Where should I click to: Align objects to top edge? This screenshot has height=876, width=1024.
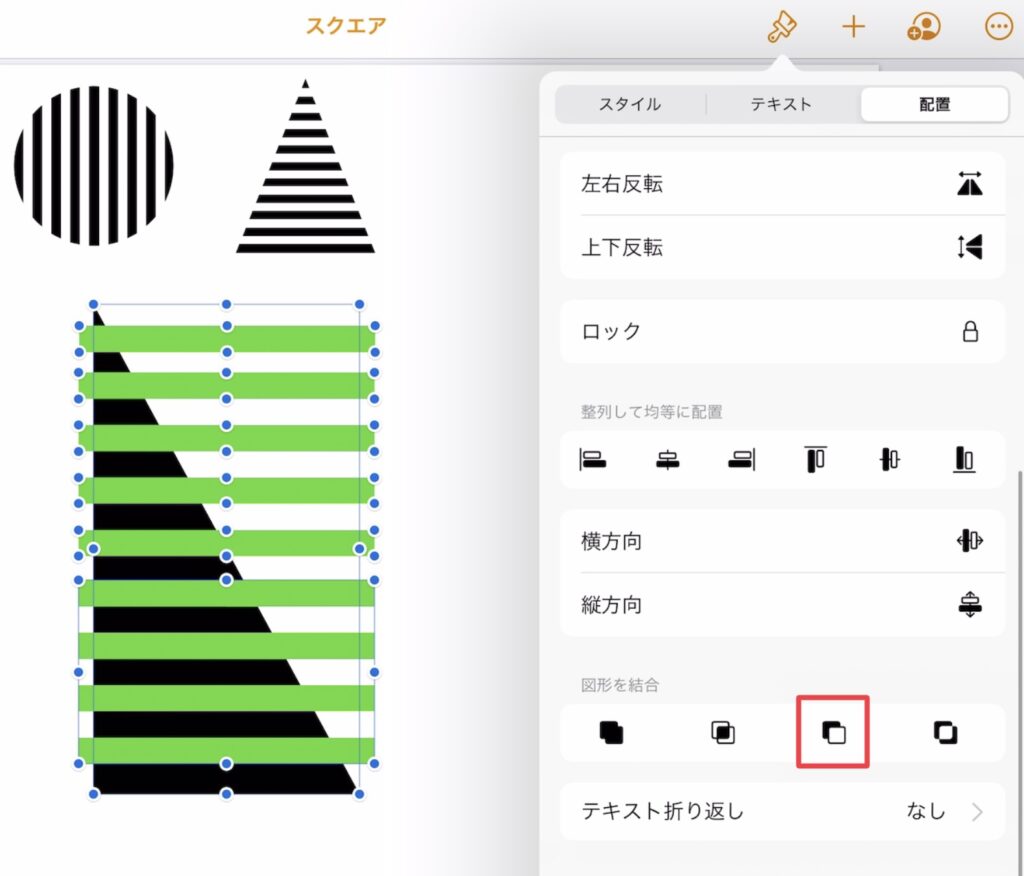pos(816,459)
